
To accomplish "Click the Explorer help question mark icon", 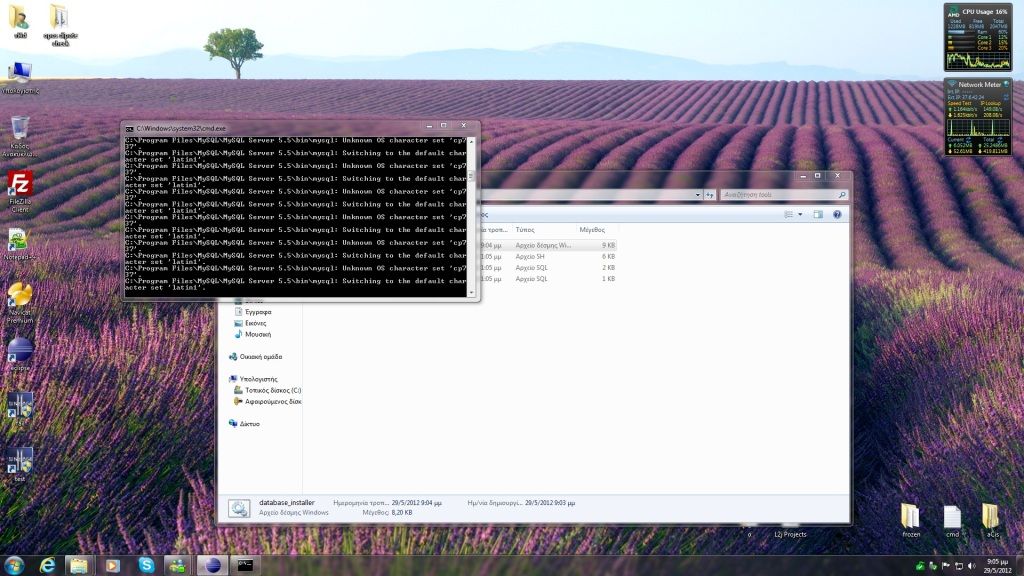I will [x=837, y=214].
